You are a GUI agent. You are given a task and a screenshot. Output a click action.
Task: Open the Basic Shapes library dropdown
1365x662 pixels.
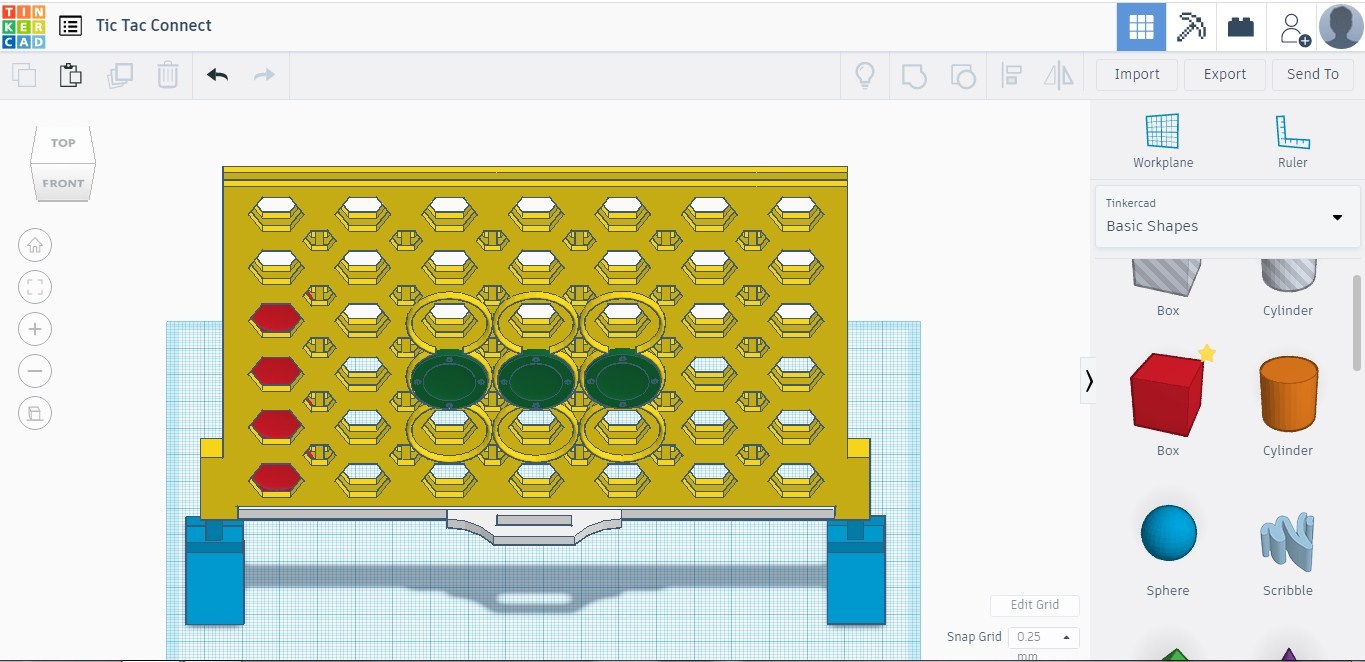[x=1228, y=216]
